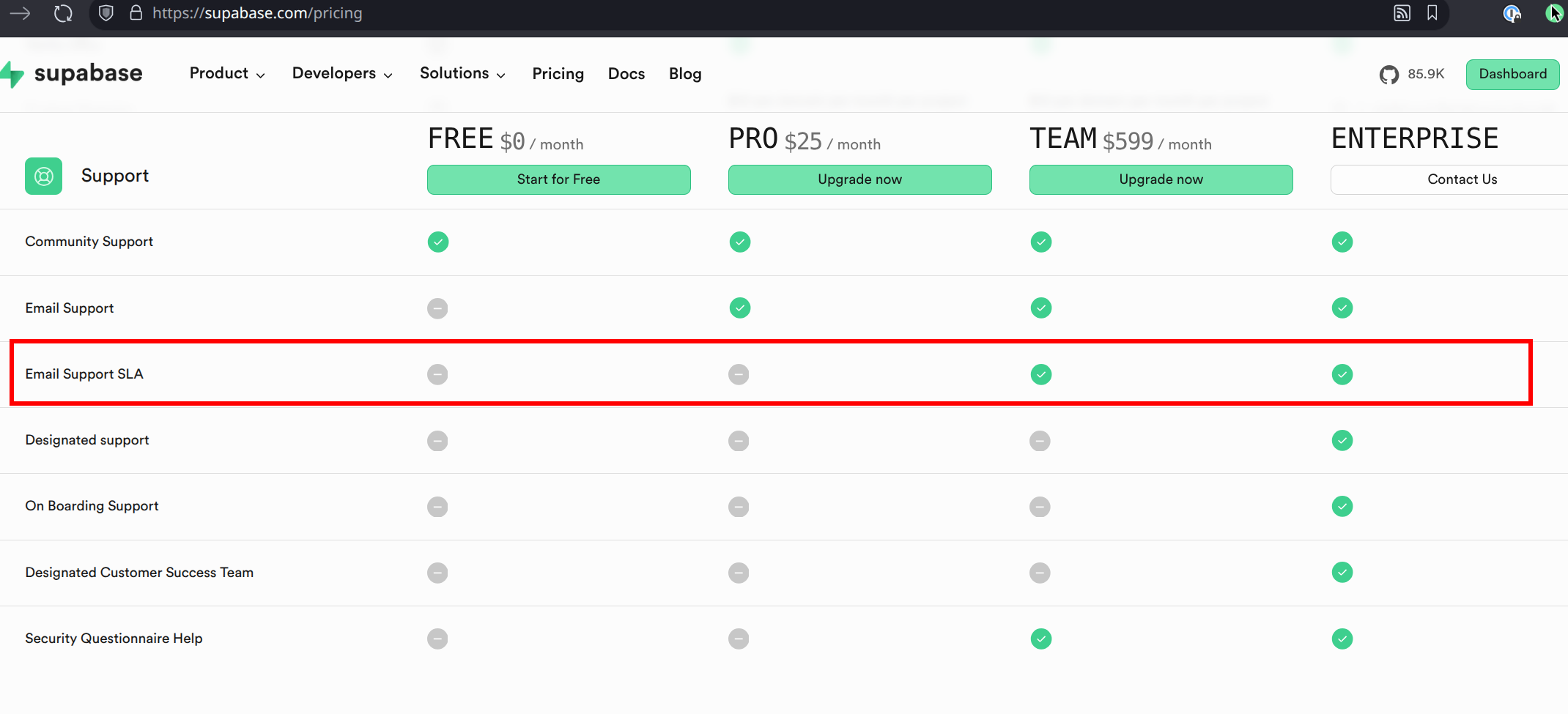Click the FREE $0 / month plan heading

pos(506,139)
